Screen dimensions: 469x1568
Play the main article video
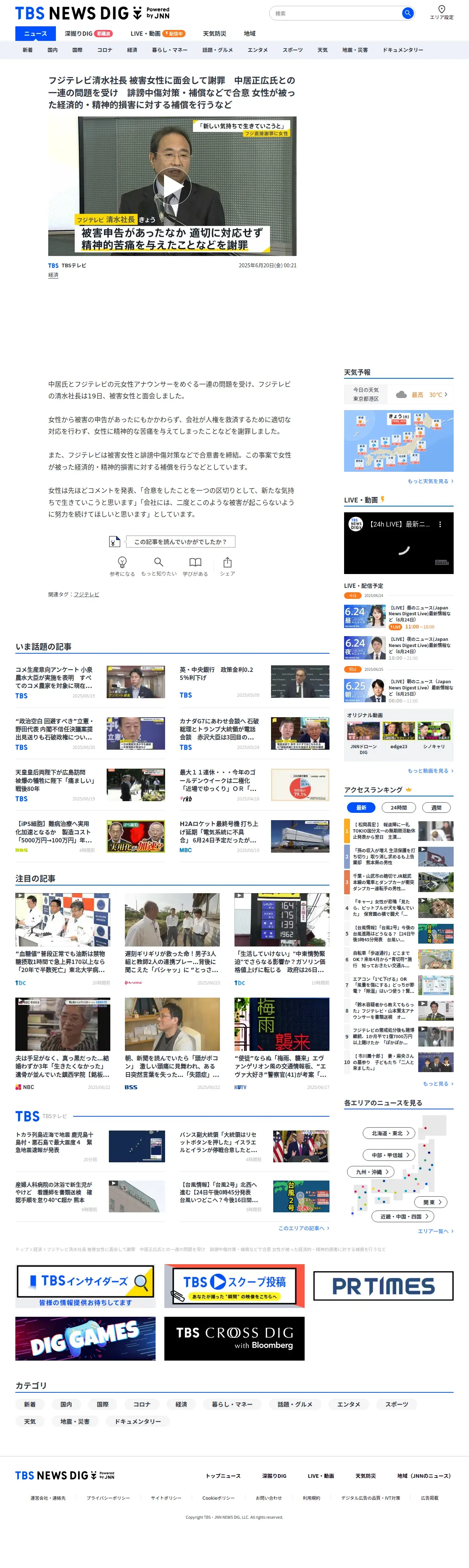coord(172,186)
